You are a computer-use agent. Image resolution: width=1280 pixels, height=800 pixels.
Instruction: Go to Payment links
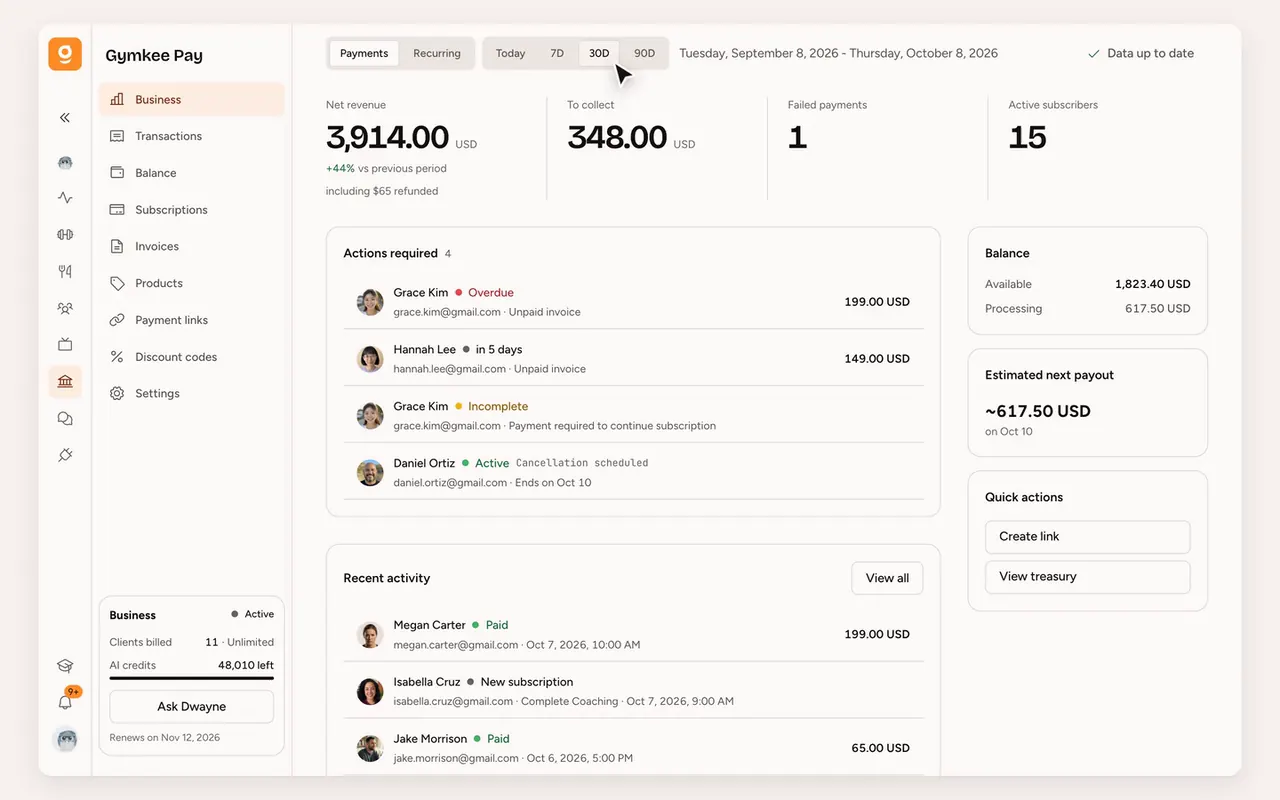tap(191, 320)
